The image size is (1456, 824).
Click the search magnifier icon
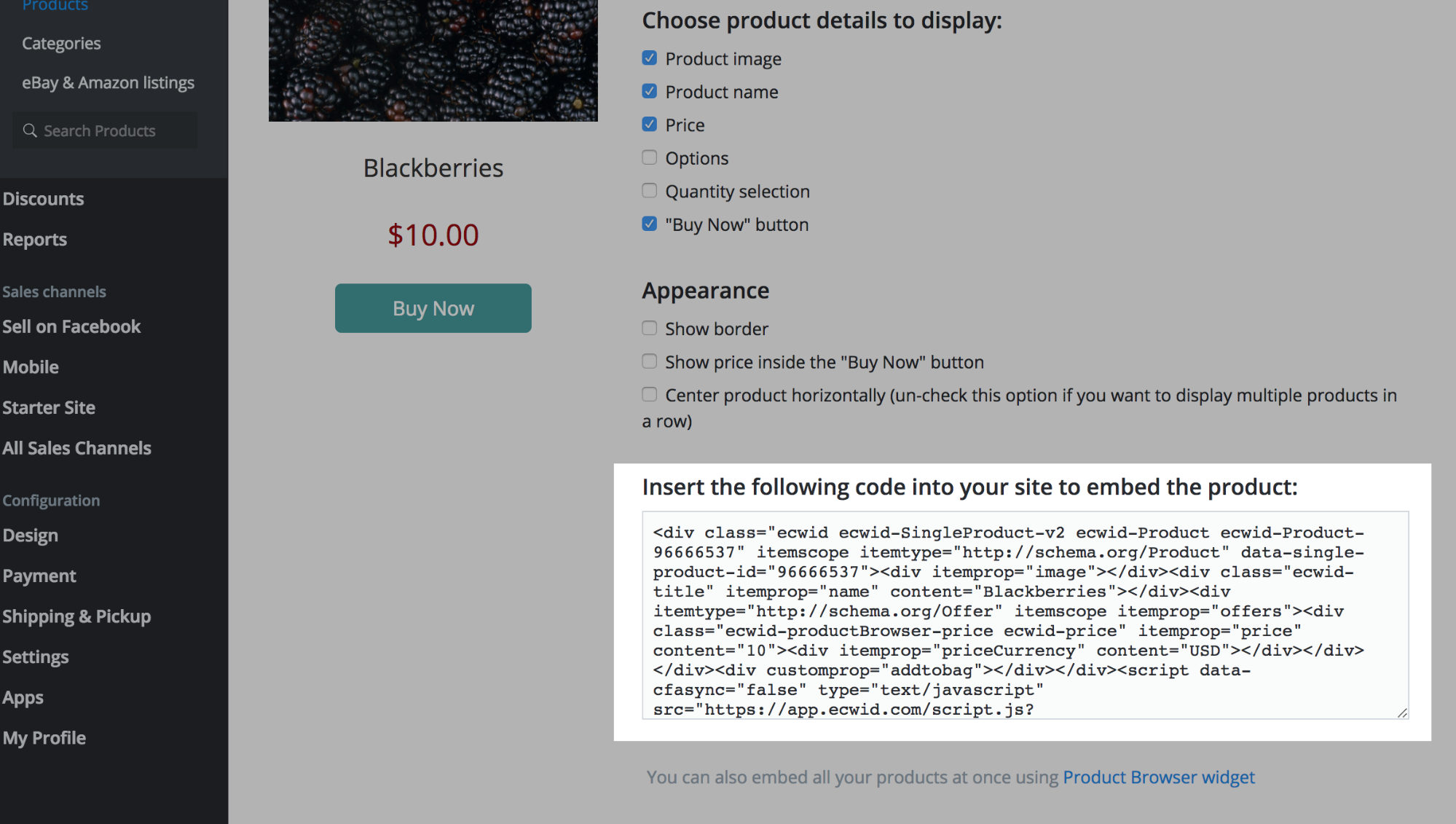30,130
